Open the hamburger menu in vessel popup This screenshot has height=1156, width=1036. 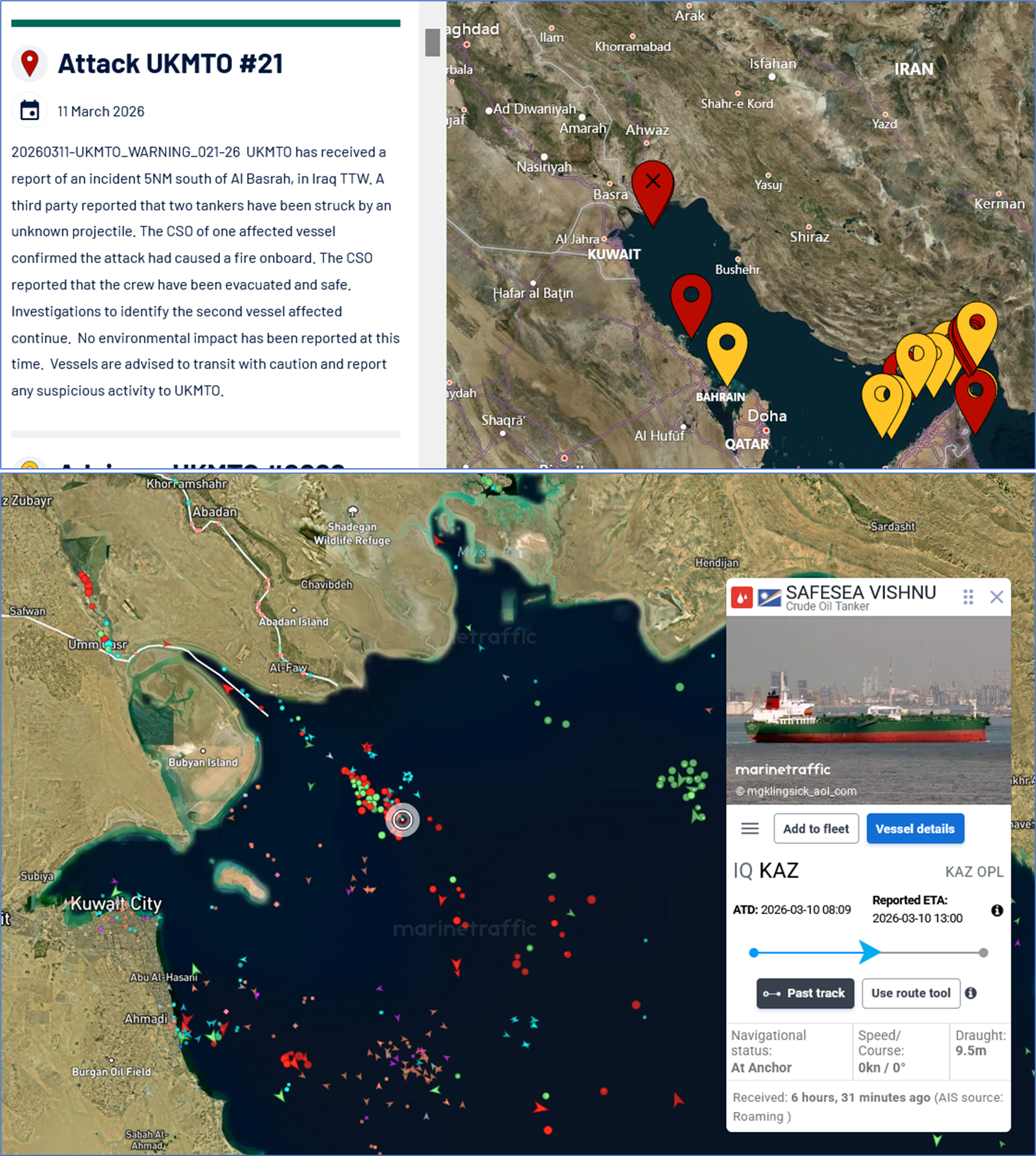click(750, 829)
